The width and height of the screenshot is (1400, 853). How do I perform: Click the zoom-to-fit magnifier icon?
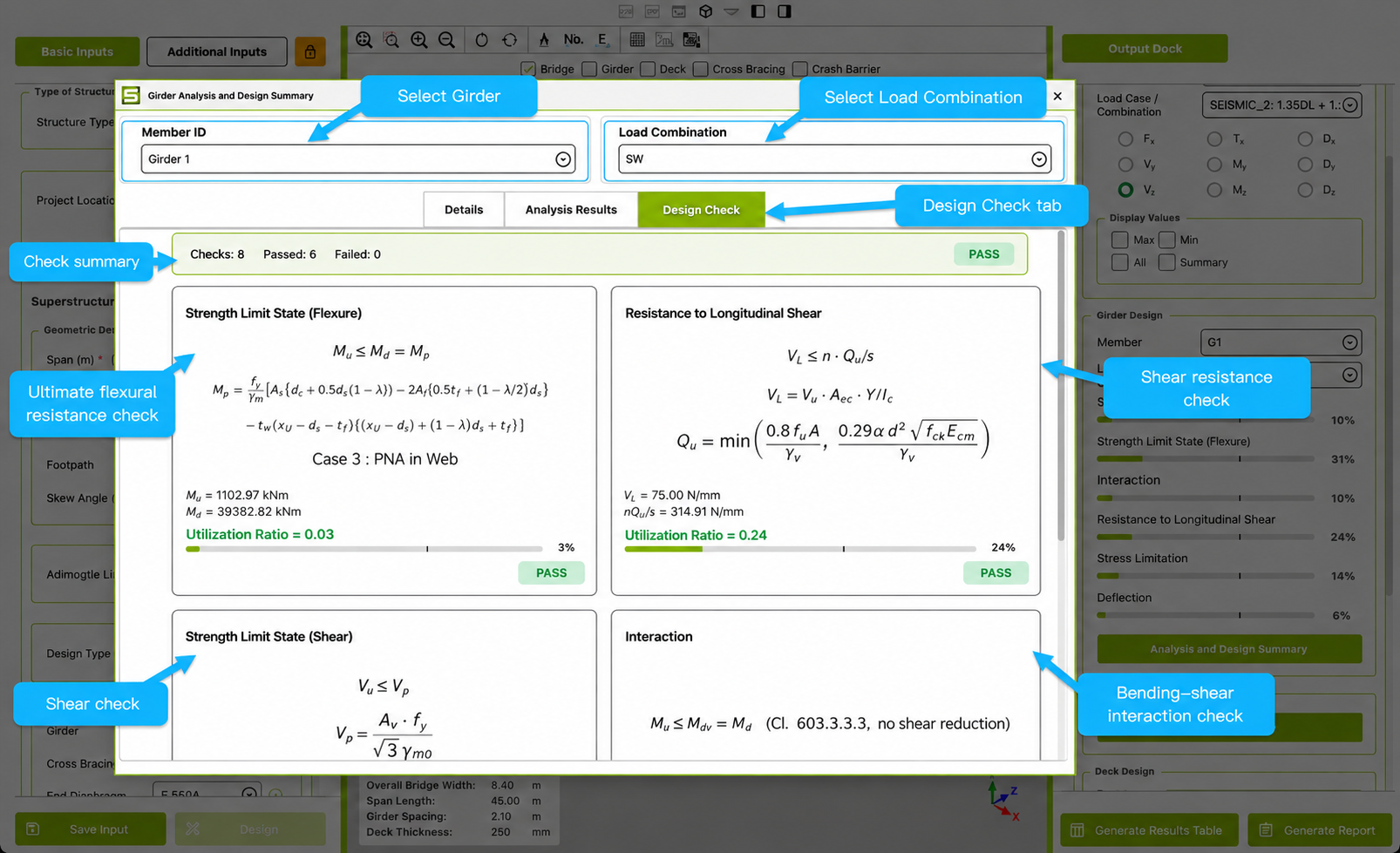364,40
